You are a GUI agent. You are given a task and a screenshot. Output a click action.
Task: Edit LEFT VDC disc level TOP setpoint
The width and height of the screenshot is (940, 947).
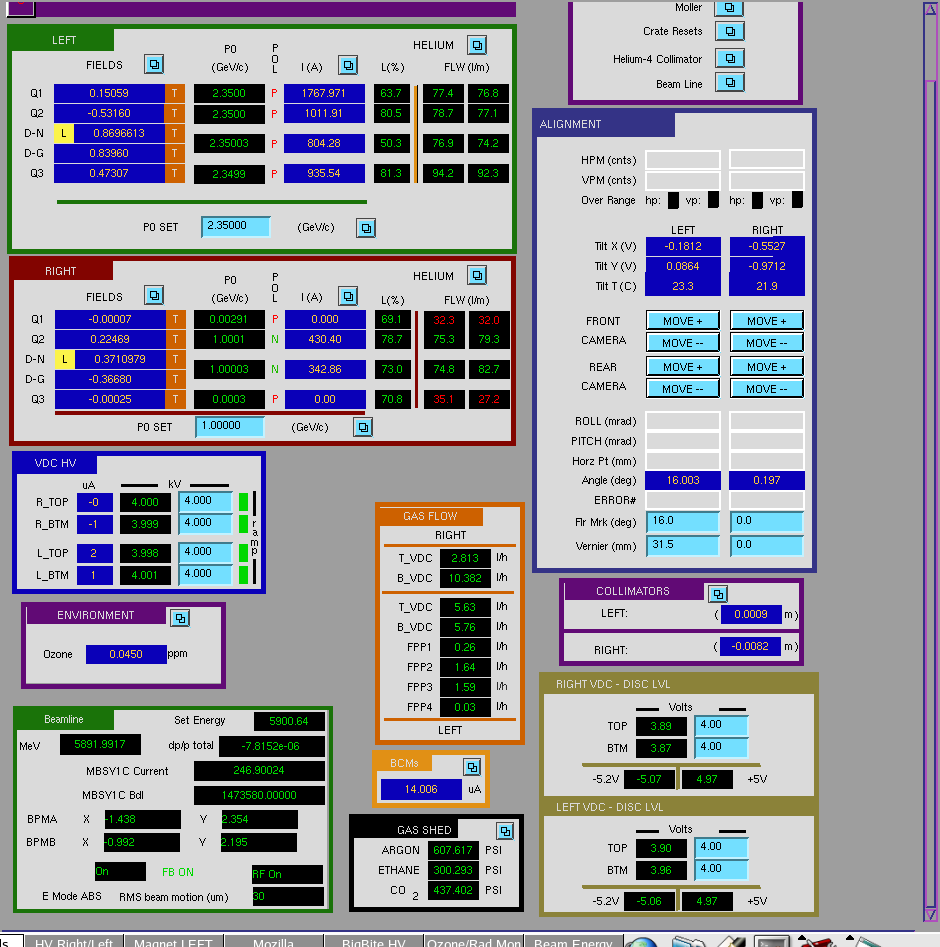[721, 847]
